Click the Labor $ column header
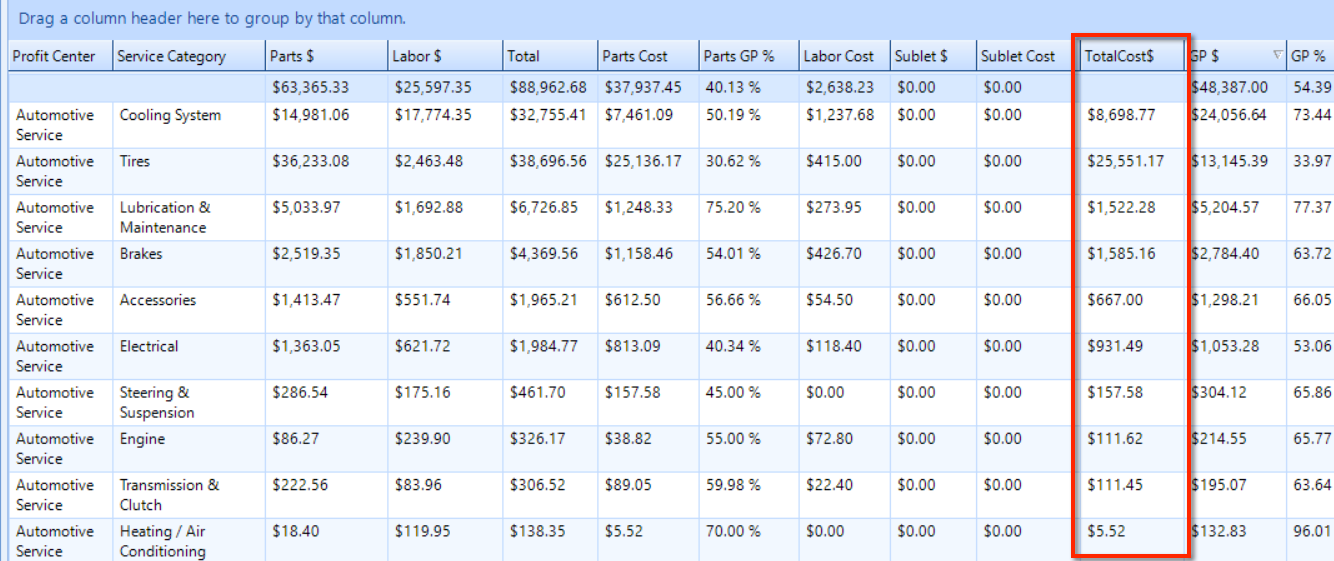Screen dimensions: 1334x561 444,56
